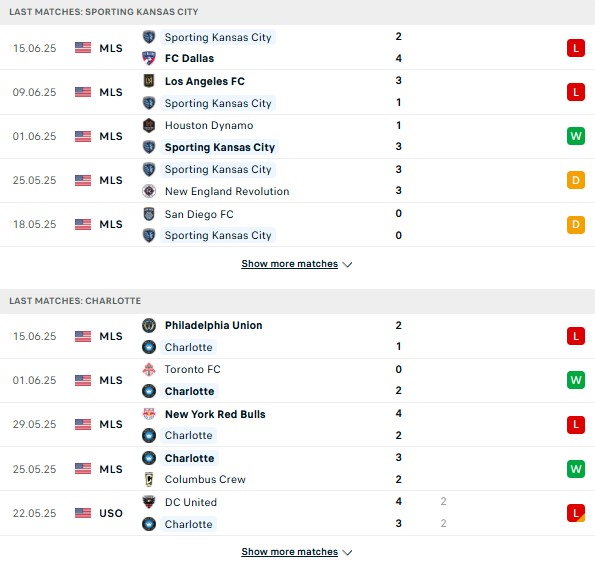
Task: Expand Charlotte's Show more matches link
Action: [290, 552]
